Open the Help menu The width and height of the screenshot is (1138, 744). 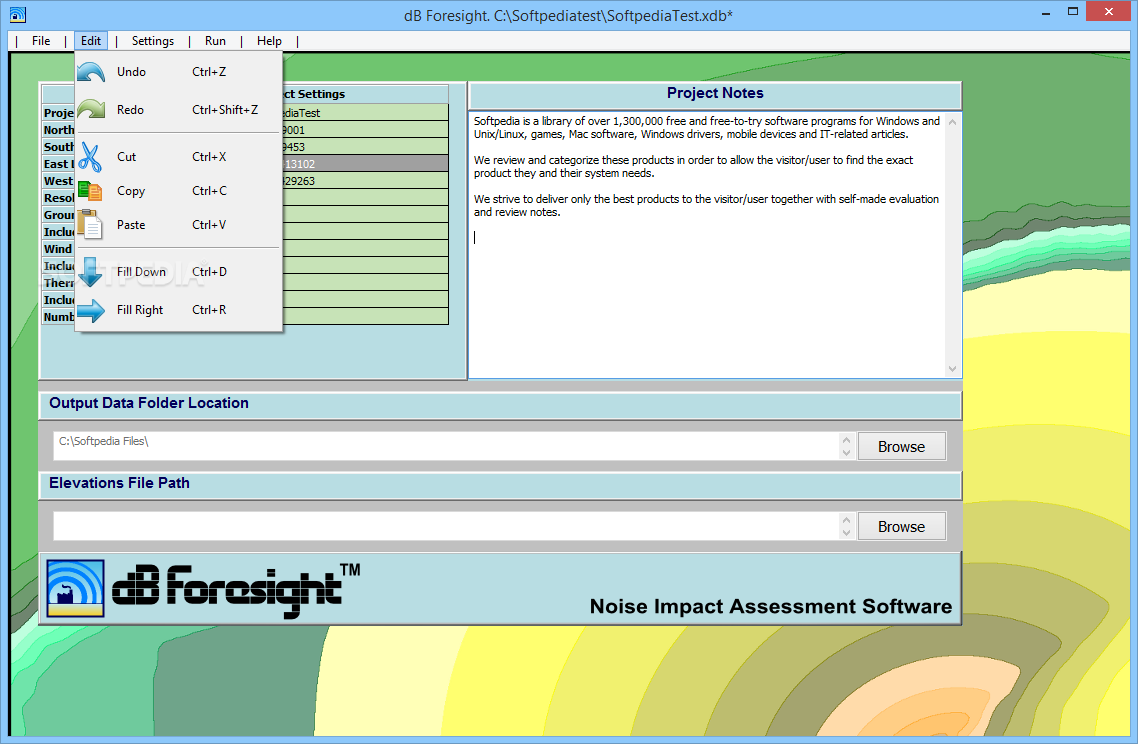tap(269, 41)
